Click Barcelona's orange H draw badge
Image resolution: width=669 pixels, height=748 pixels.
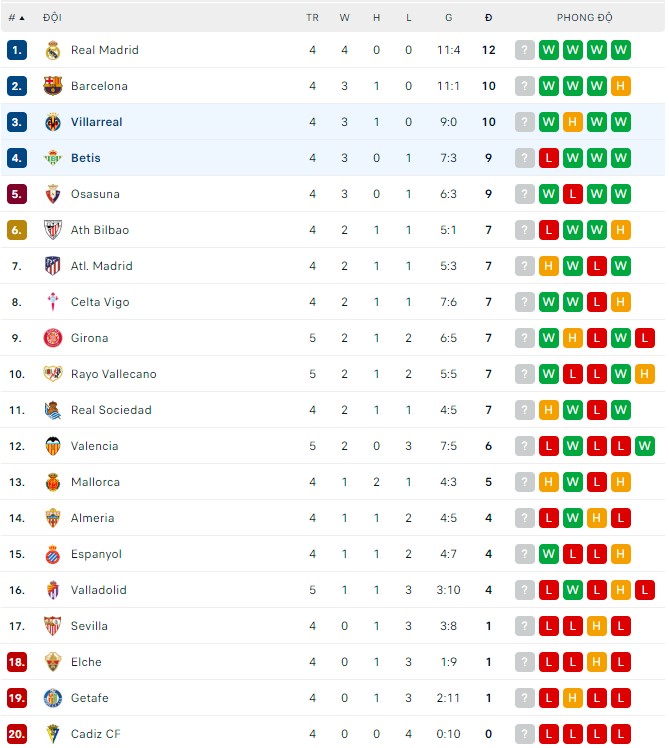[620, 86]
